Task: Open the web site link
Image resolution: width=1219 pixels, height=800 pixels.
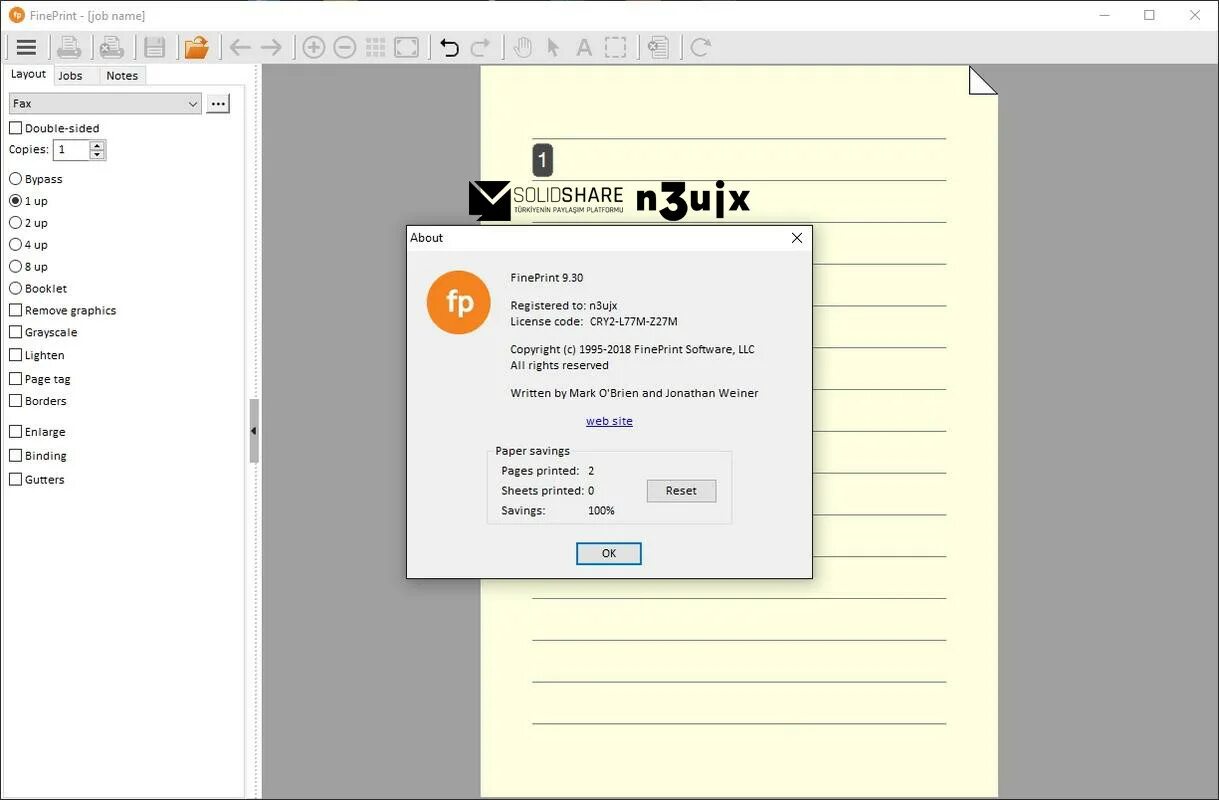Action: [x=609, y=420]
